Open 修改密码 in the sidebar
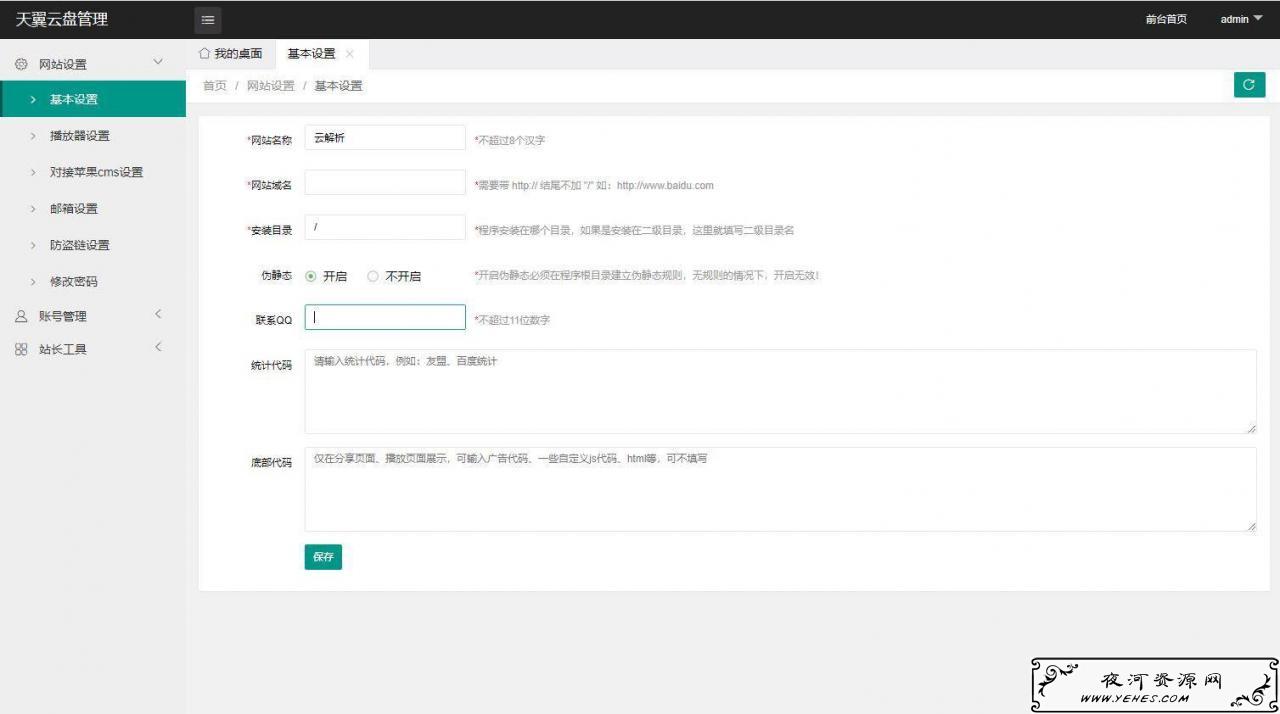Screen dimensions: 1280x714 pyautogui.click(x=93, y=282)
